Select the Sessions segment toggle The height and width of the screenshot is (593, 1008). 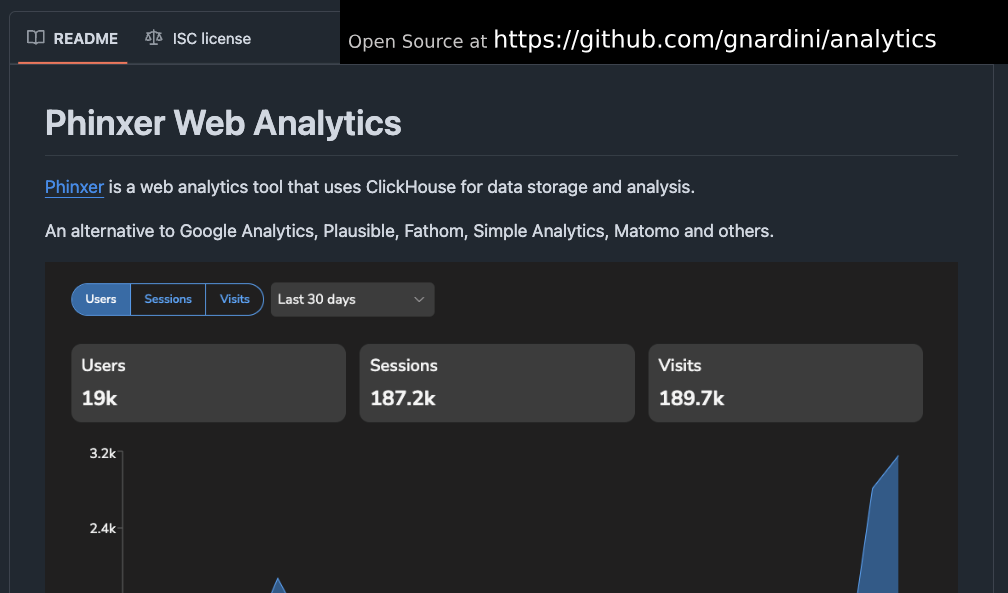click(x=168, y=299)
